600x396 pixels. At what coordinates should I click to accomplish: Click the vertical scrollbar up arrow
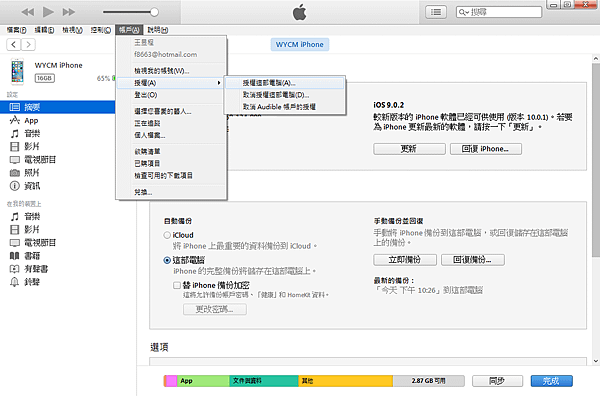pyautogui.click(x=596, y=59)
